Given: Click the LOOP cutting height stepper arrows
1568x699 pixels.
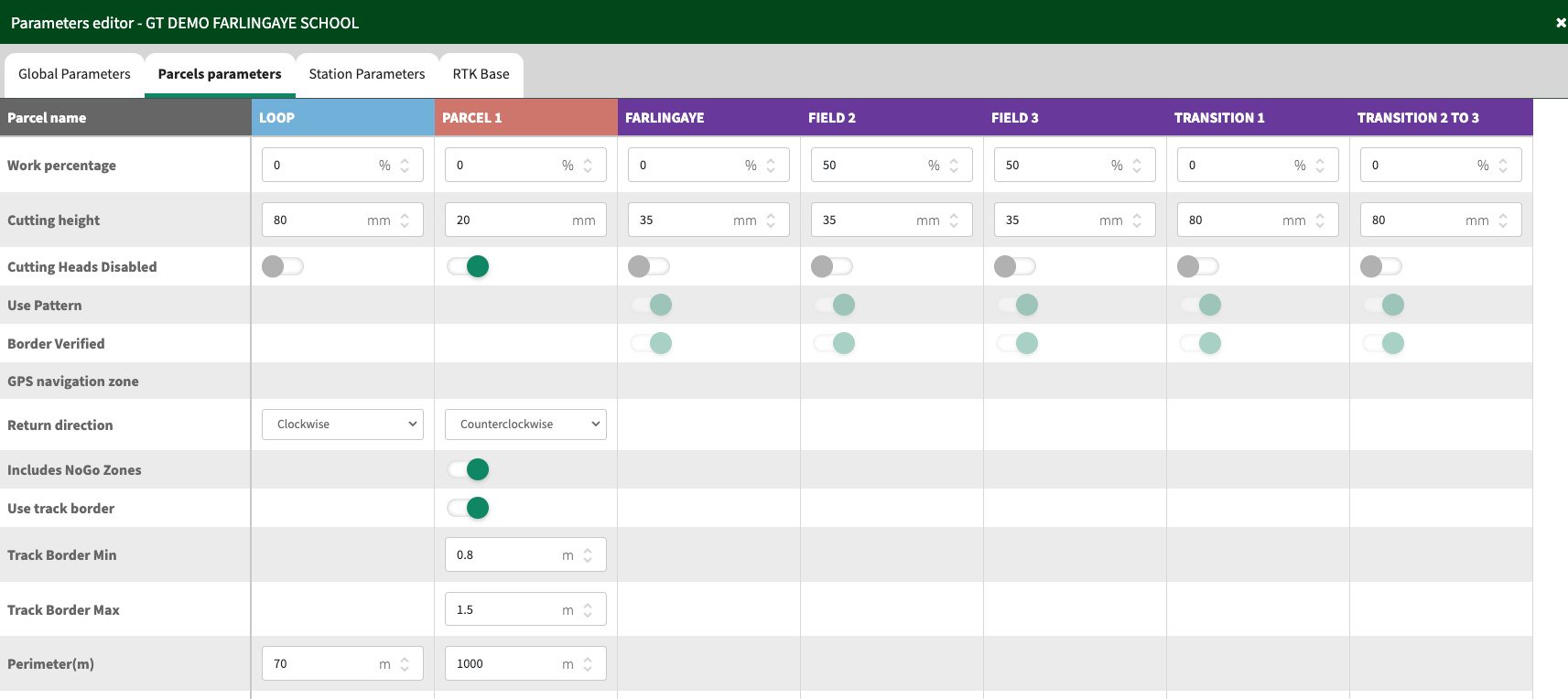Looking at the screenshot, I should pos(405,220).
